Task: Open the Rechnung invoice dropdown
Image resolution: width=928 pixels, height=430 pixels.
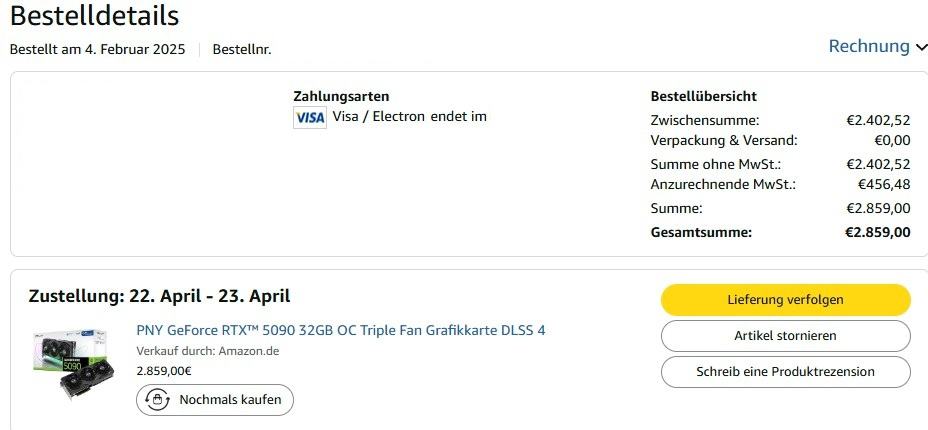Action: click(869, 46)
